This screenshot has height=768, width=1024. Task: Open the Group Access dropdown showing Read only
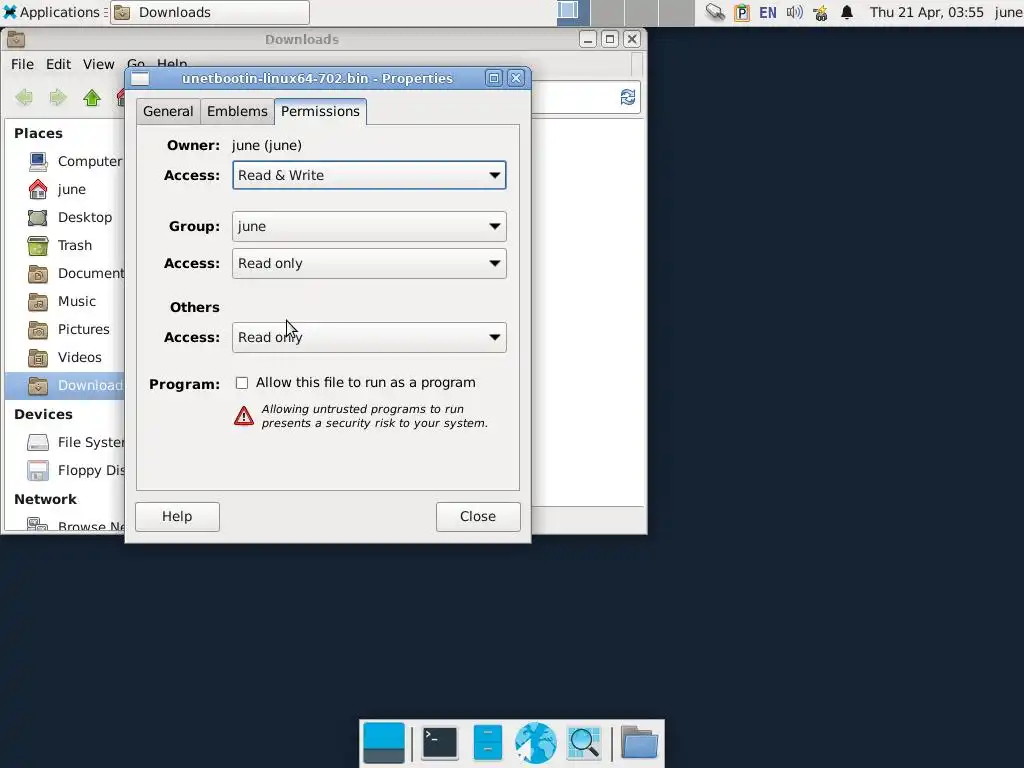point(369,263)
